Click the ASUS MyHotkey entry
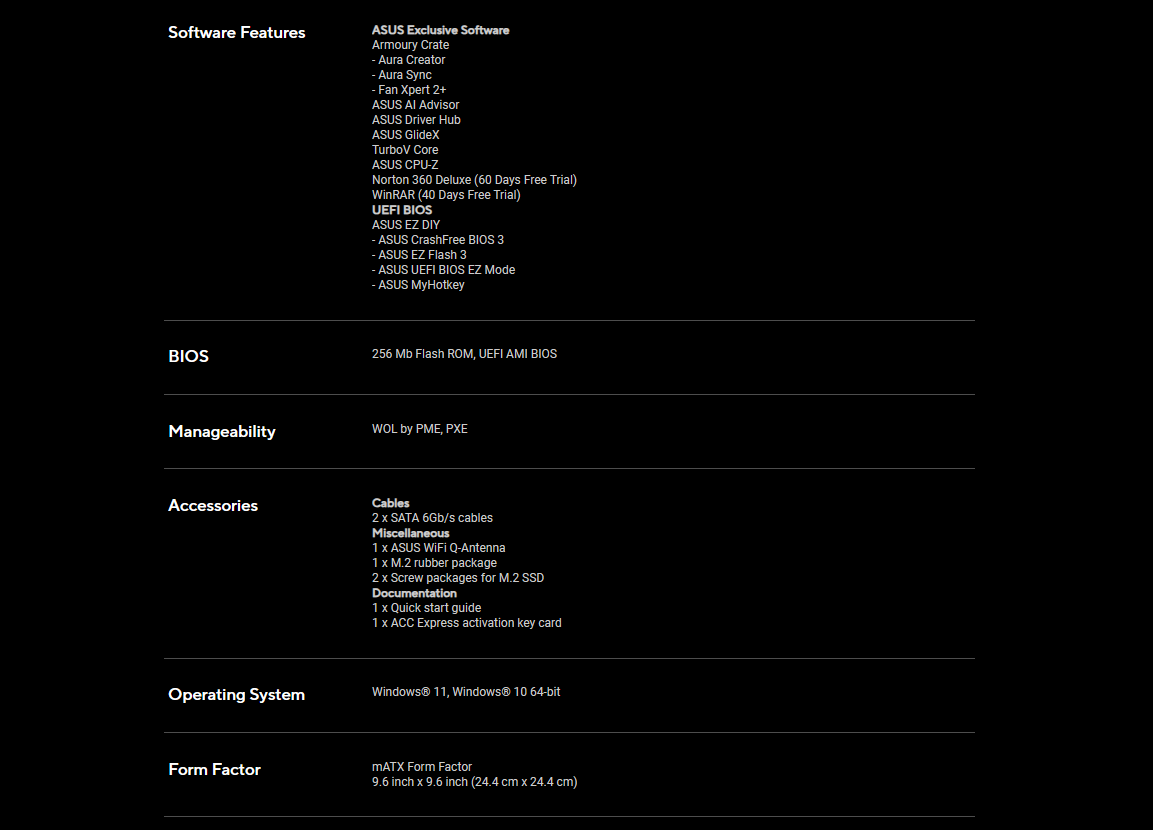 click(418, 285)
